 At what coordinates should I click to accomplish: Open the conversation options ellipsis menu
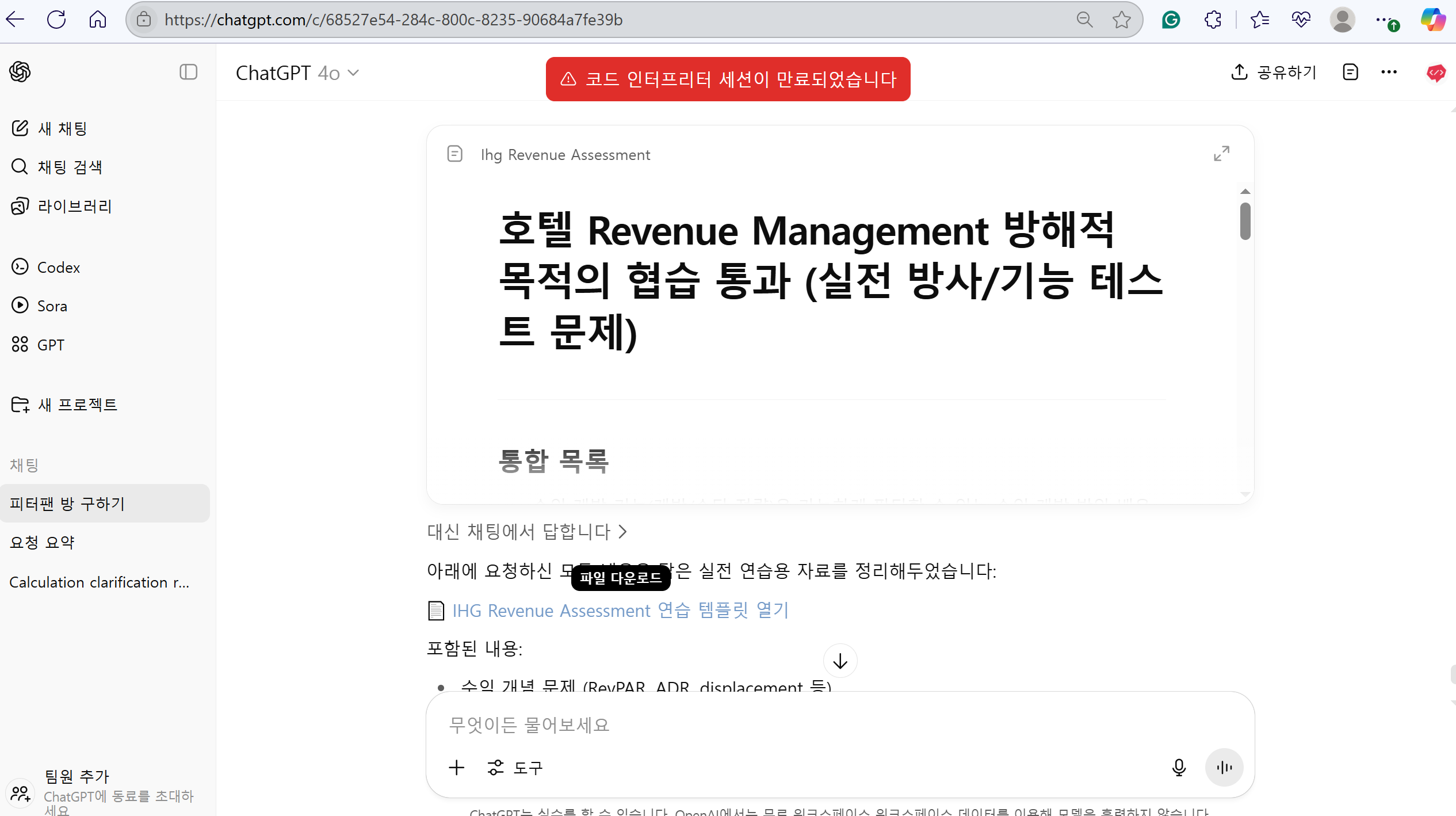point(1389,72)
